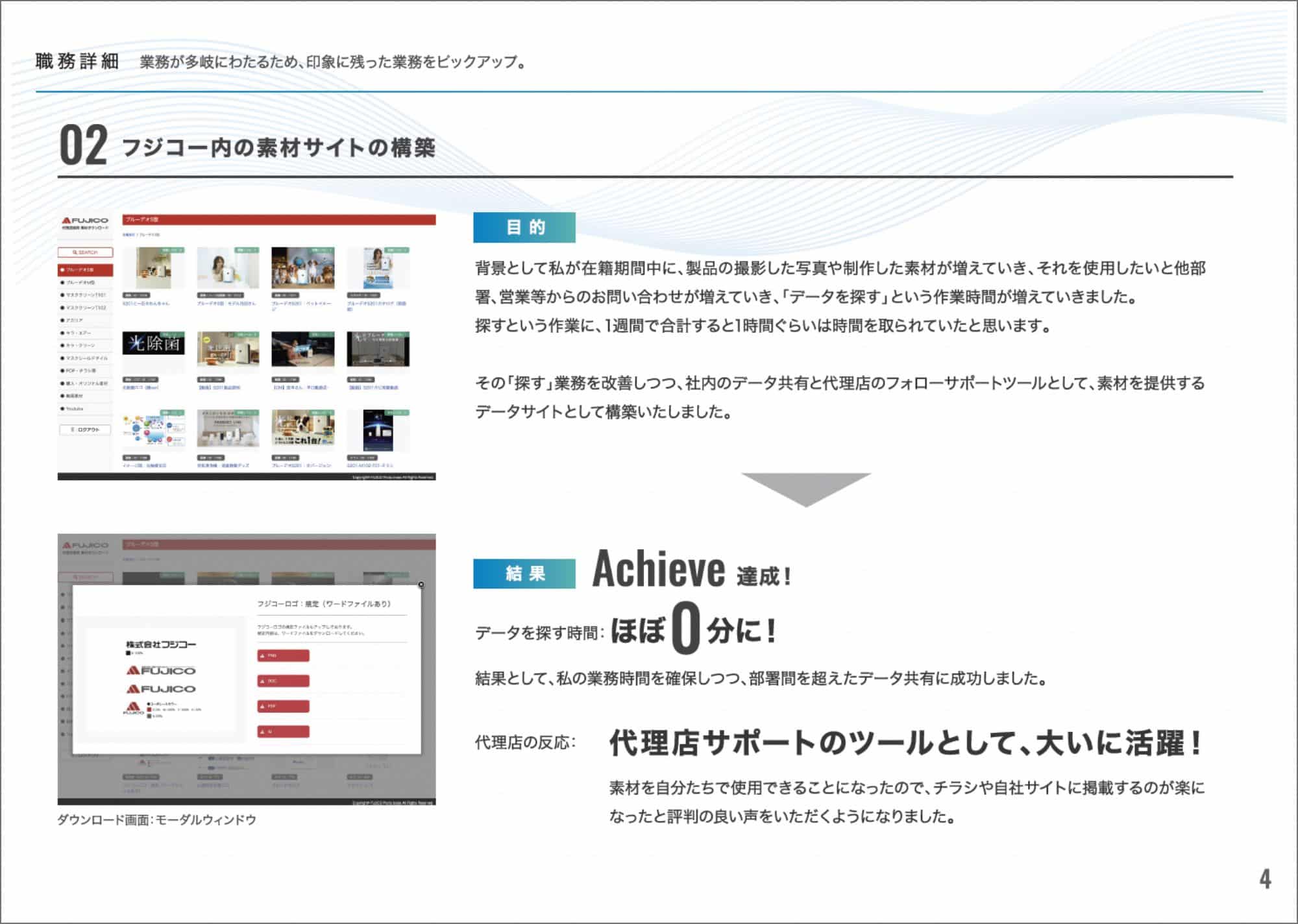Viewport: 1298px width, 924px height.
Task: Click FUJICO logo in top site screenshot
Action: [x=85, y=221]
